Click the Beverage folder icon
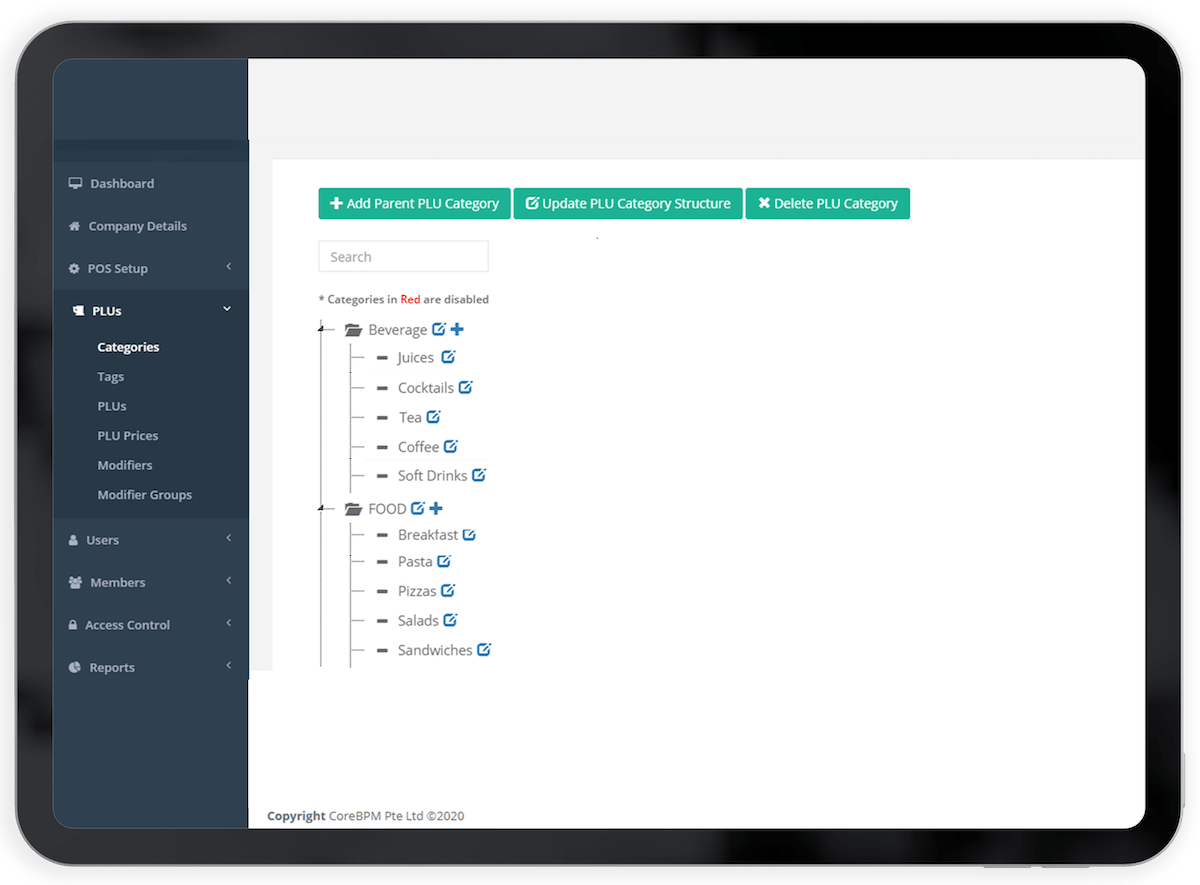The width and height of the screenshot is (1200, 885). click(x=353, y=330)
